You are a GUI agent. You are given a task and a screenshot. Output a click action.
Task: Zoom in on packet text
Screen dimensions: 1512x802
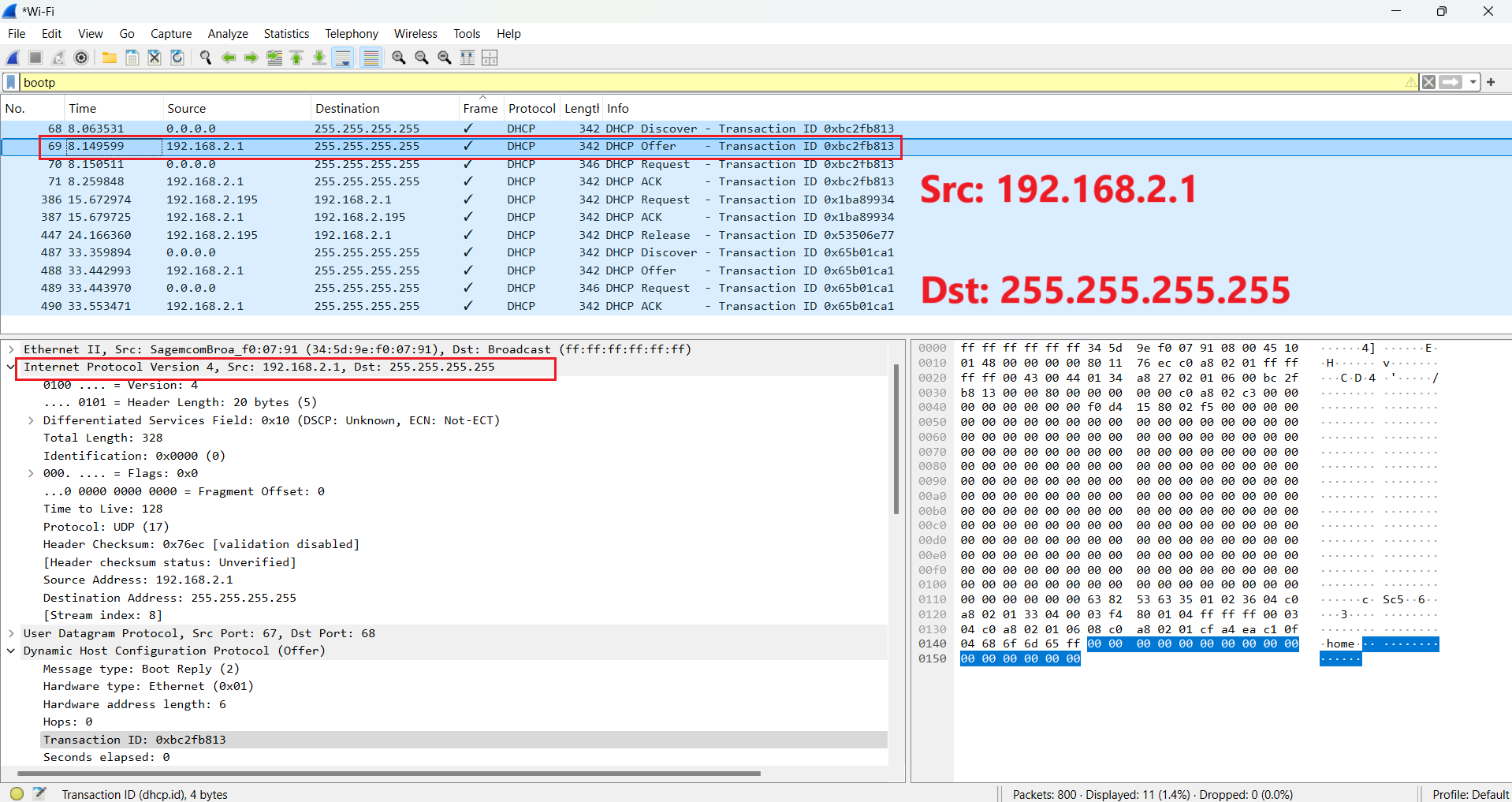[399, 58]
